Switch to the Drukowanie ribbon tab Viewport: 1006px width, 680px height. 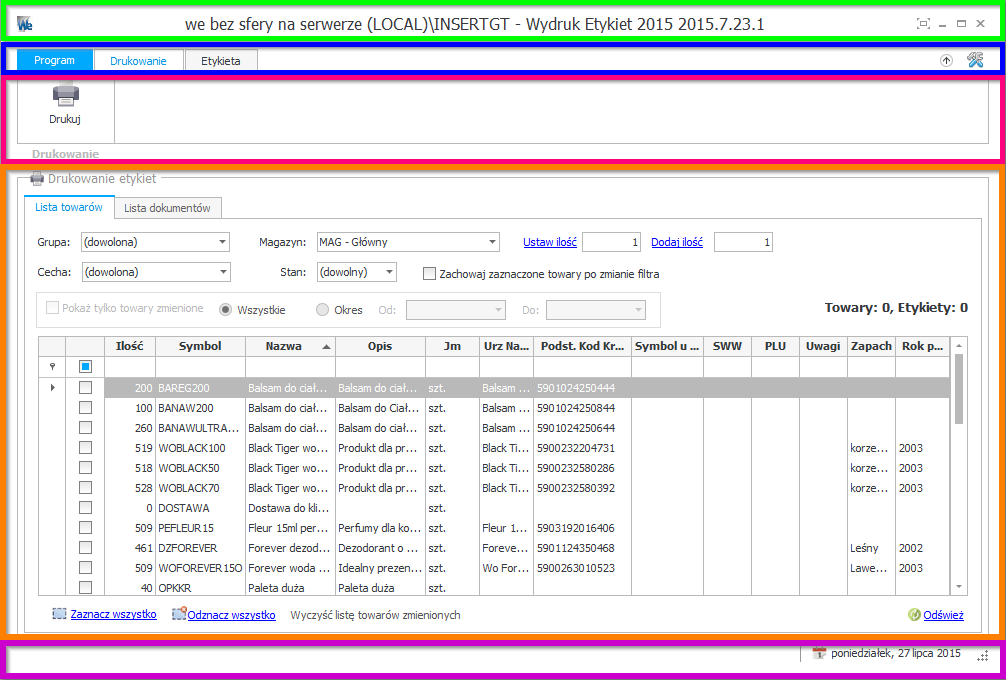point(138,61)
